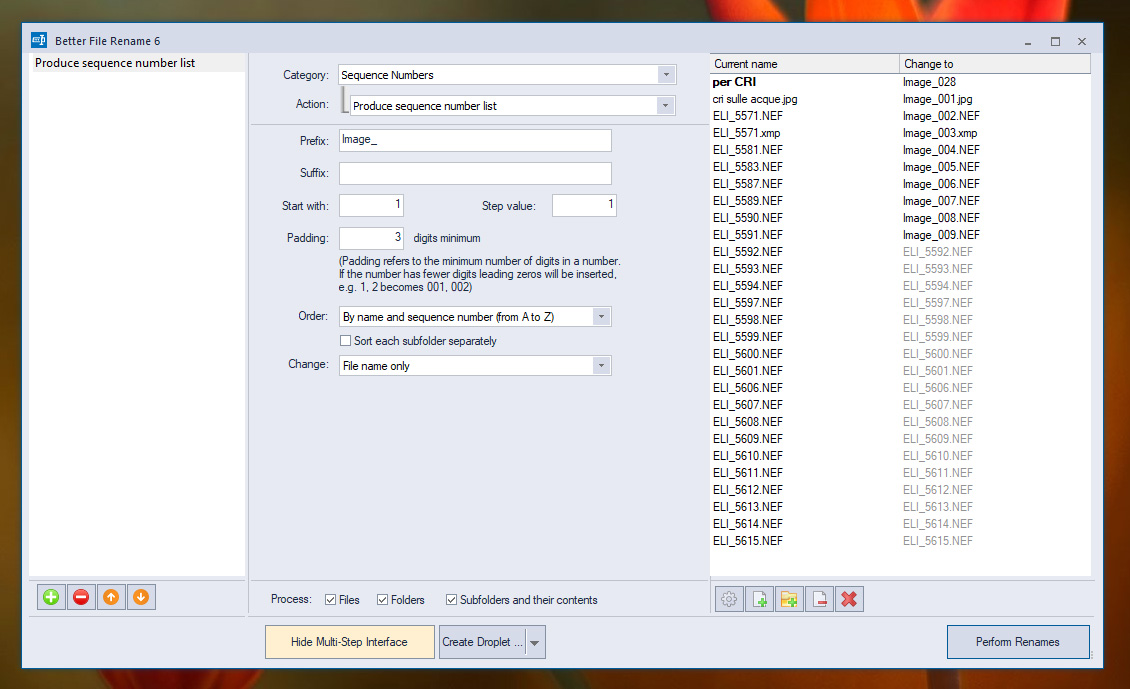Toggle the Files process checkbox
Image resolution: width=1130 pixels, height=689 pixels.
(x=331, y=600)
